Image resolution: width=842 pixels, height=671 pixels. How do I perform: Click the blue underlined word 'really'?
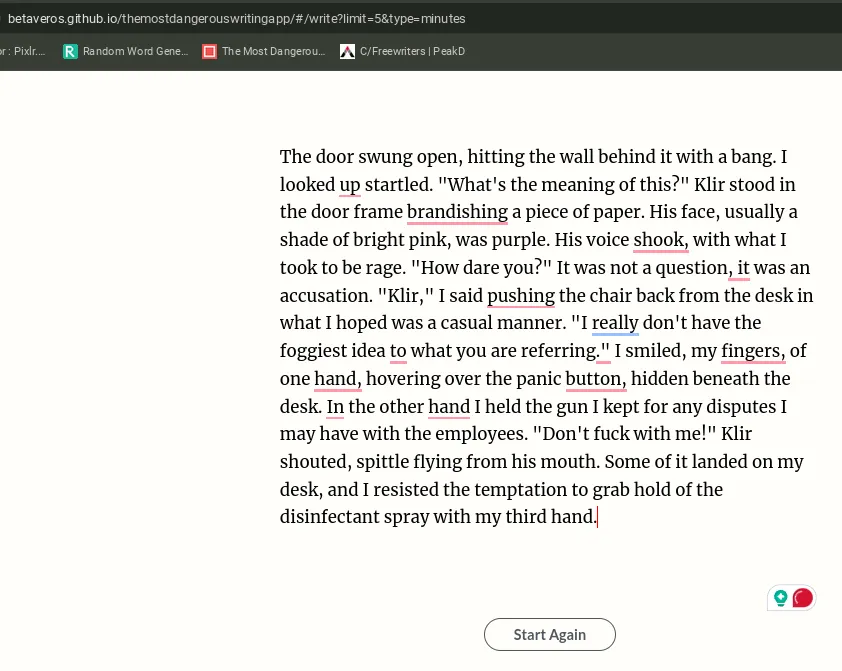[615, 323]
